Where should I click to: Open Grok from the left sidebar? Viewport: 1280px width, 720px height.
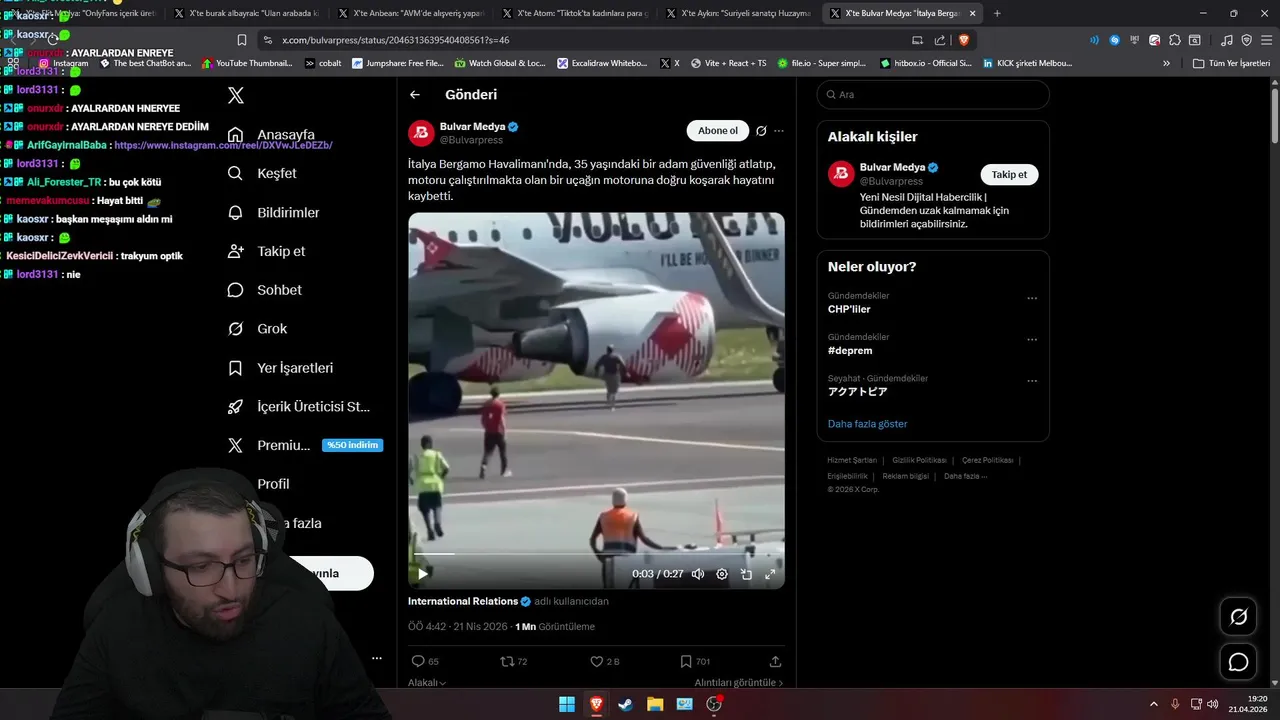coord(257,329)
